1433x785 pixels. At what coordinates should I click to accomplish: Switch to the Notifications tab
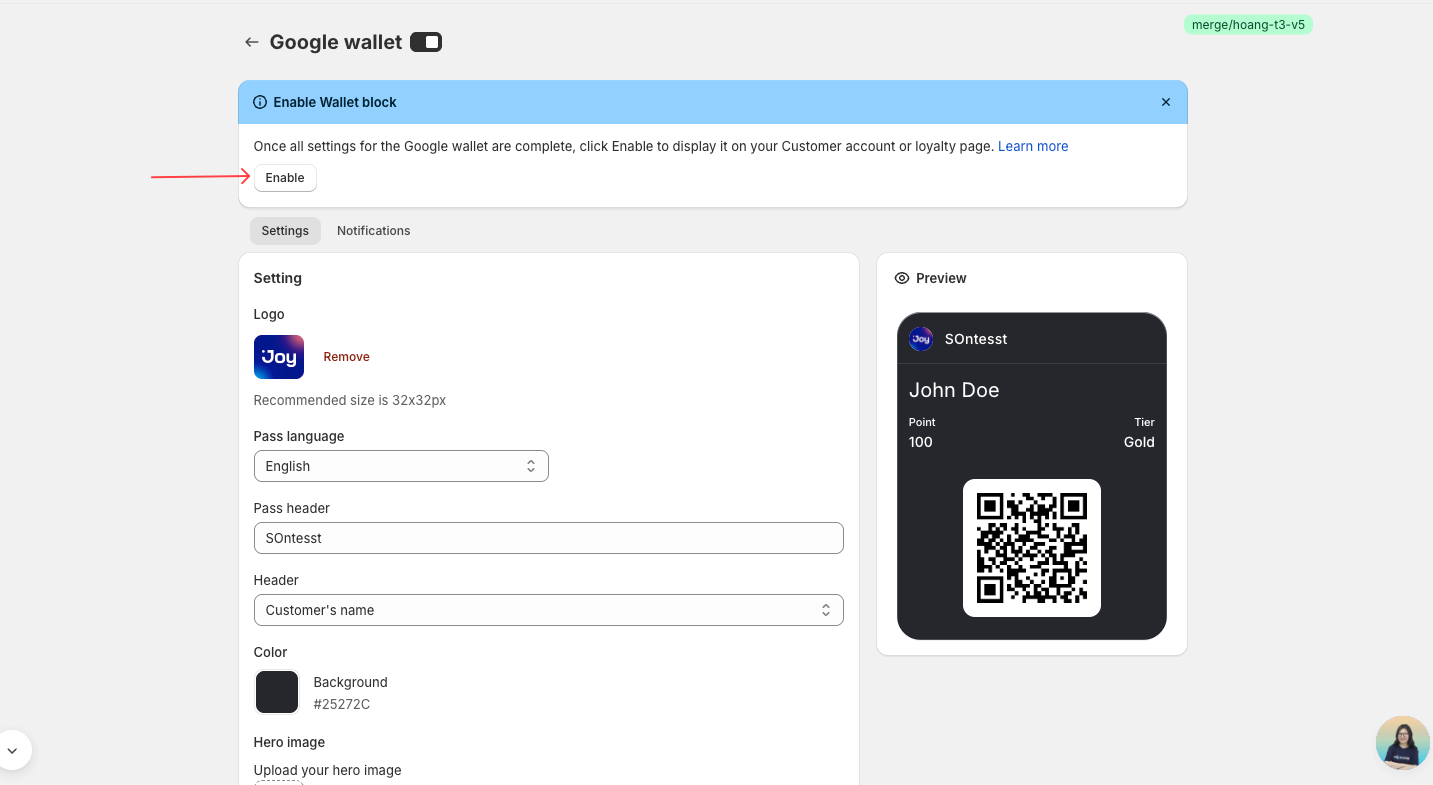click(x=373, y=231)
